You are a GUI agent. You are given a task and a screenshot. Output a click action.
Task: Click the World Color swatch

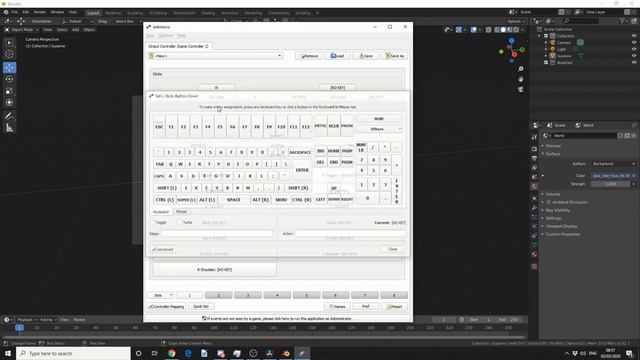[611, 176]
